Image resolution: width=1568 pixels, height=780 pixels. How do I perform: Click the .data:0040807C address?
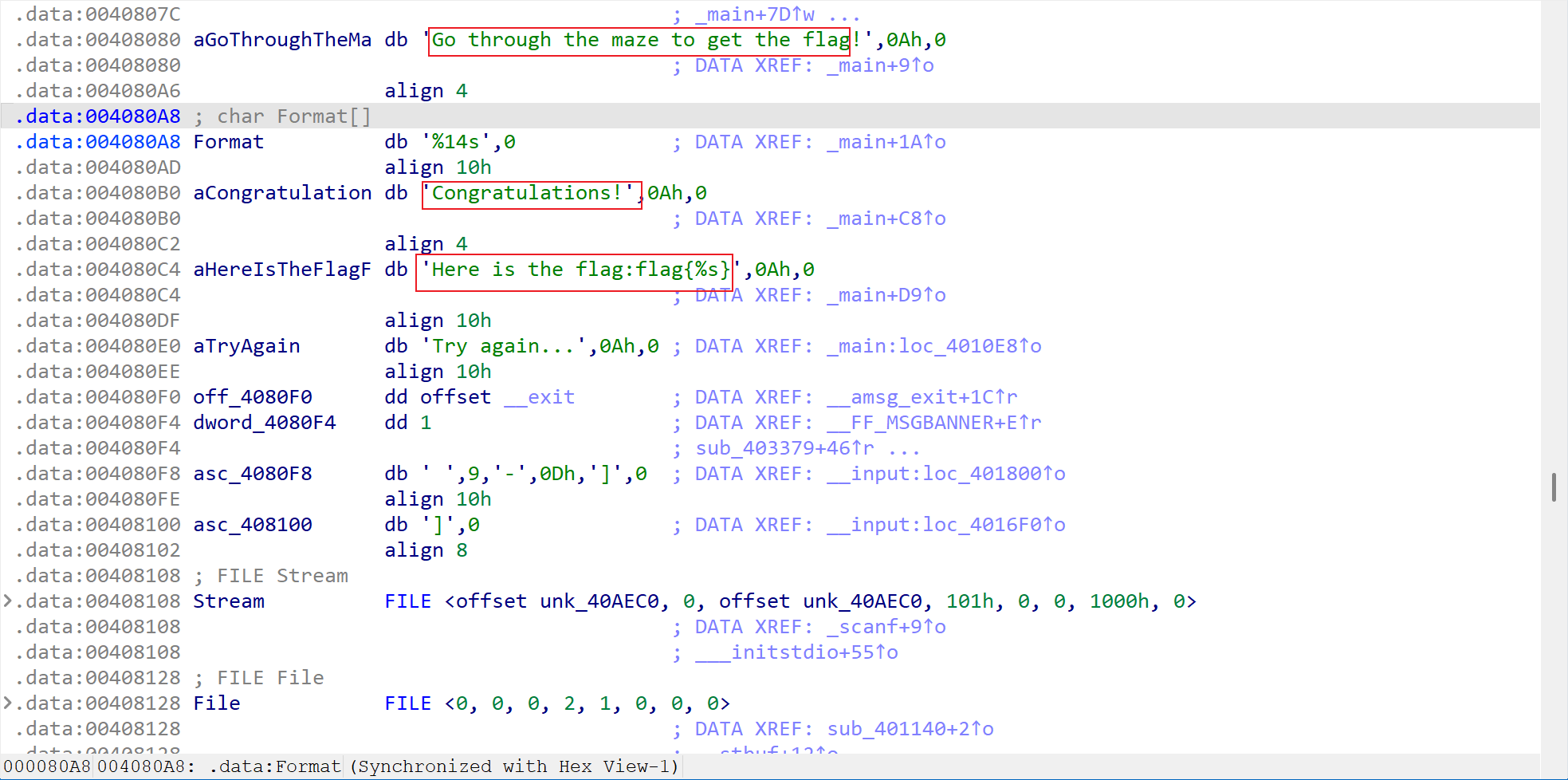tap(98, 14)
